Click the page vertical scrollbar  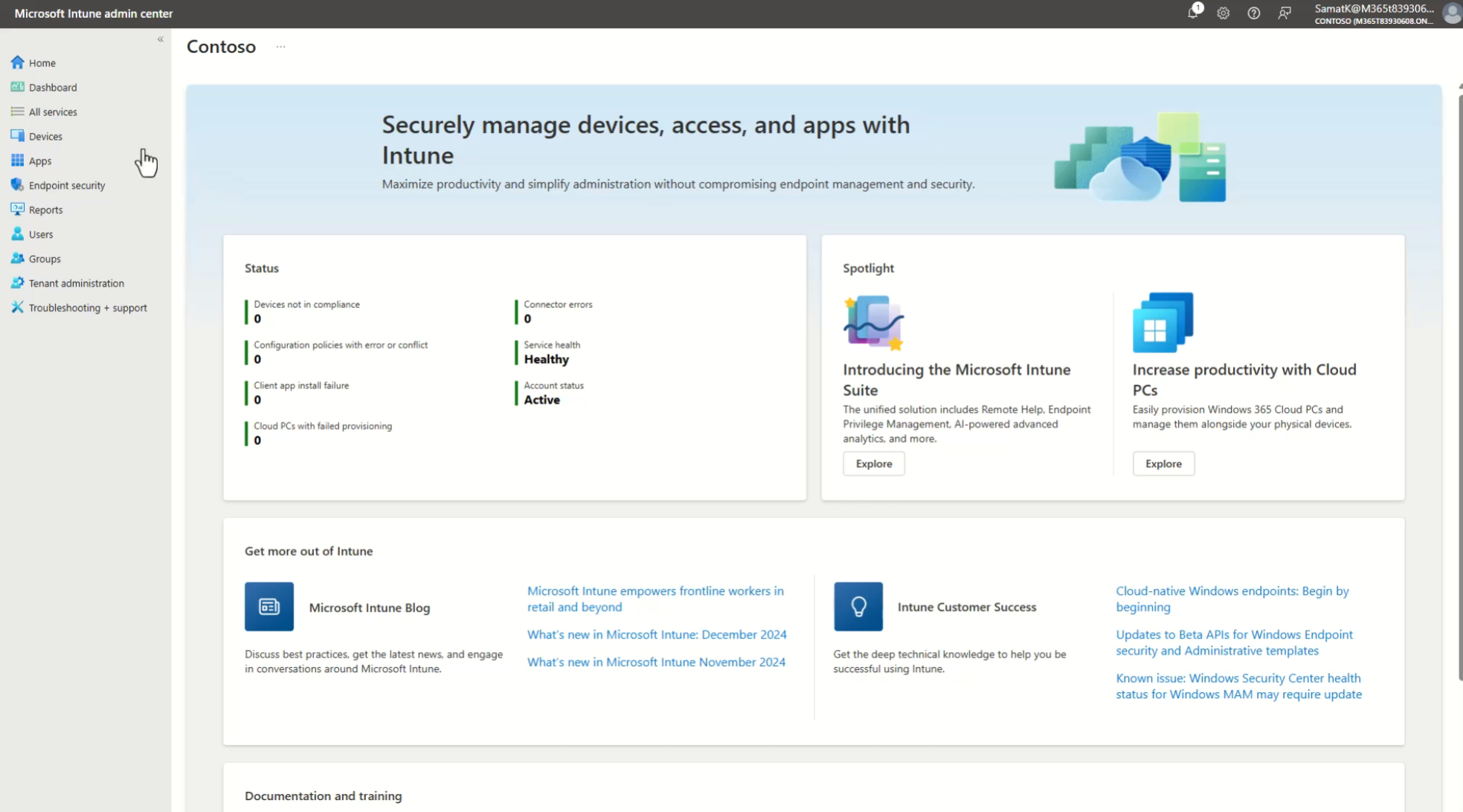1459,387
